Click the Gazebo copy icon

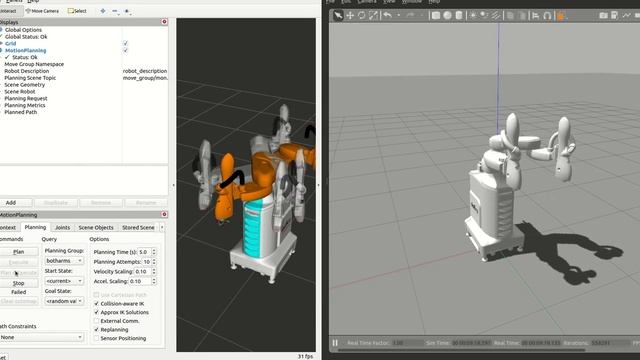tap(510, 16)
